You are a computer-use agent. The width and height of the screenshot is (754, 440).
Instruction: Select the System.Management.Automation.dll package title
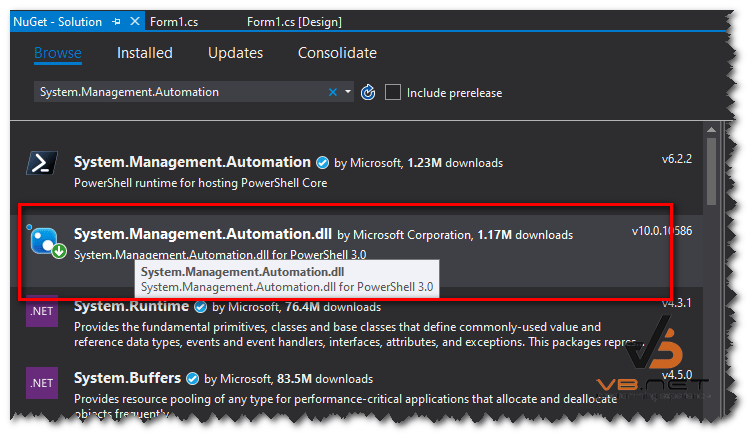[202, 234]
